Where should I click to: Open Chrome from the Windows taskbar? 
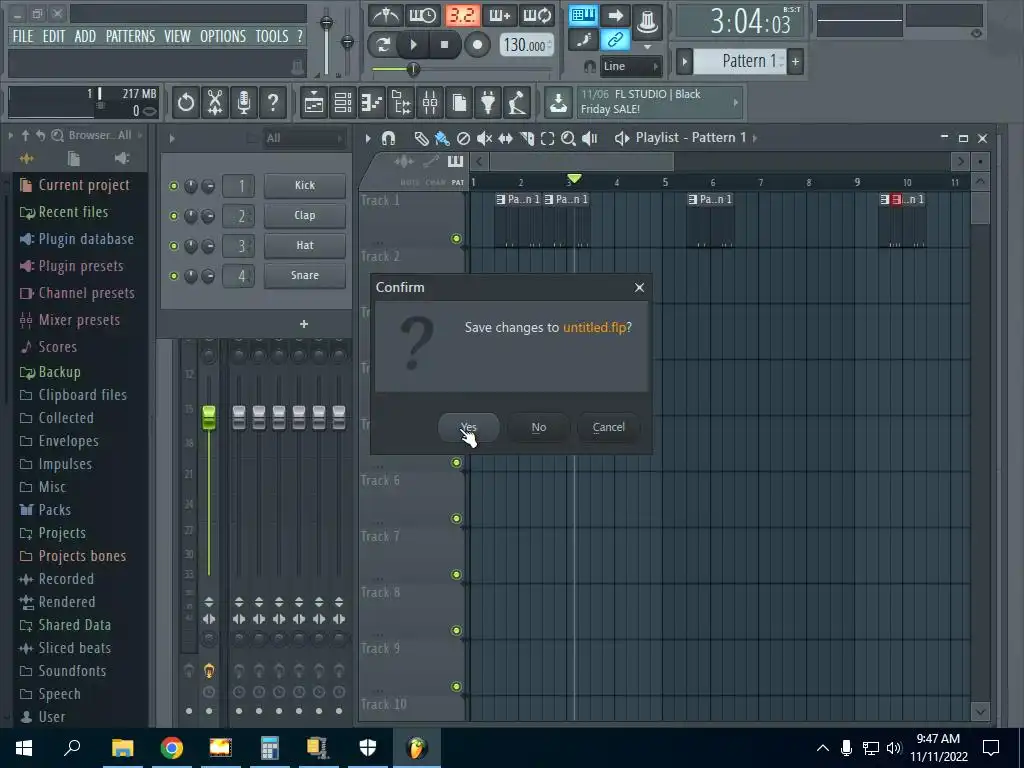click(171, 748)
